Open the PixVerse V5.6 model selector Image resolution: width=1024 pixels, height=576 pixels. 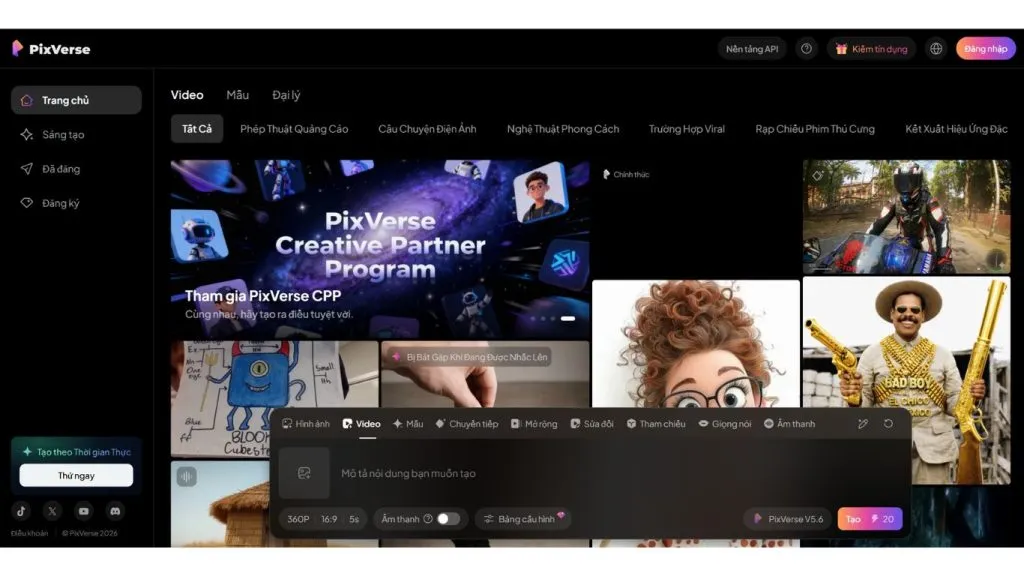[x=788, y=519]
